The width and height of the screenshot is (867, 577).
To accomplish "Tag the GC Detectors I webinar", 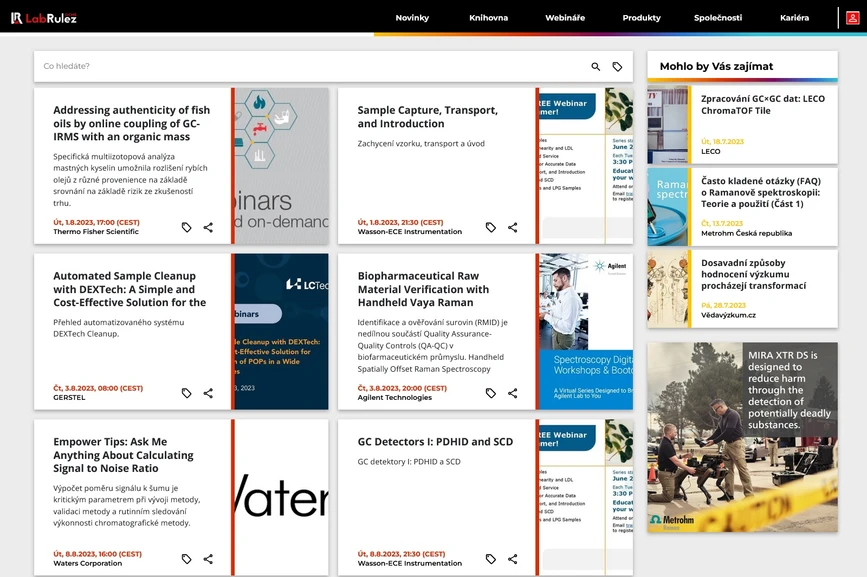I will click(x=490, y=559).
